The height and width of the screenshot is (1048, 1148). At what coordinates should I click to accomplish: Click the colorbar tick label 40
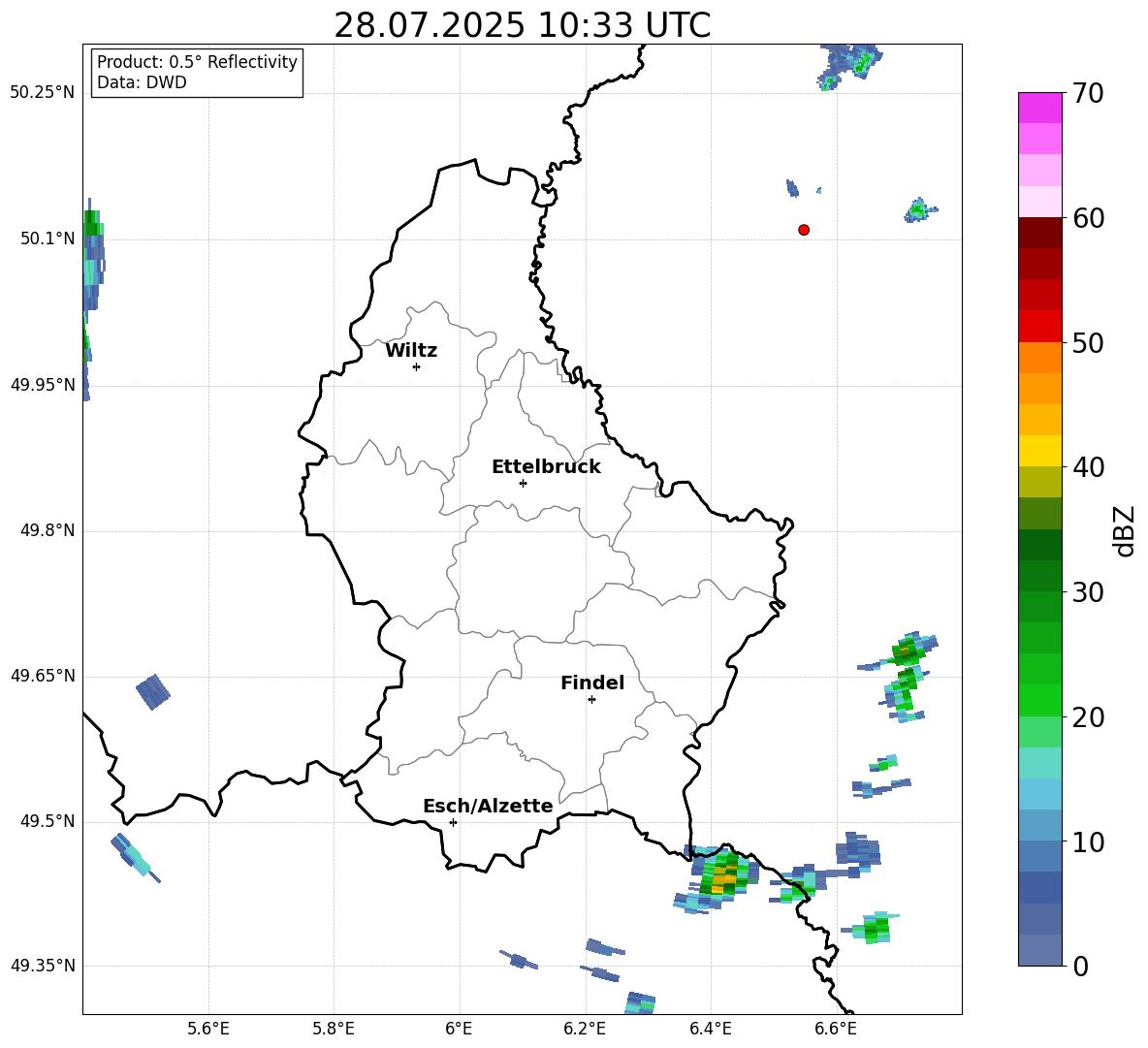1088,467
